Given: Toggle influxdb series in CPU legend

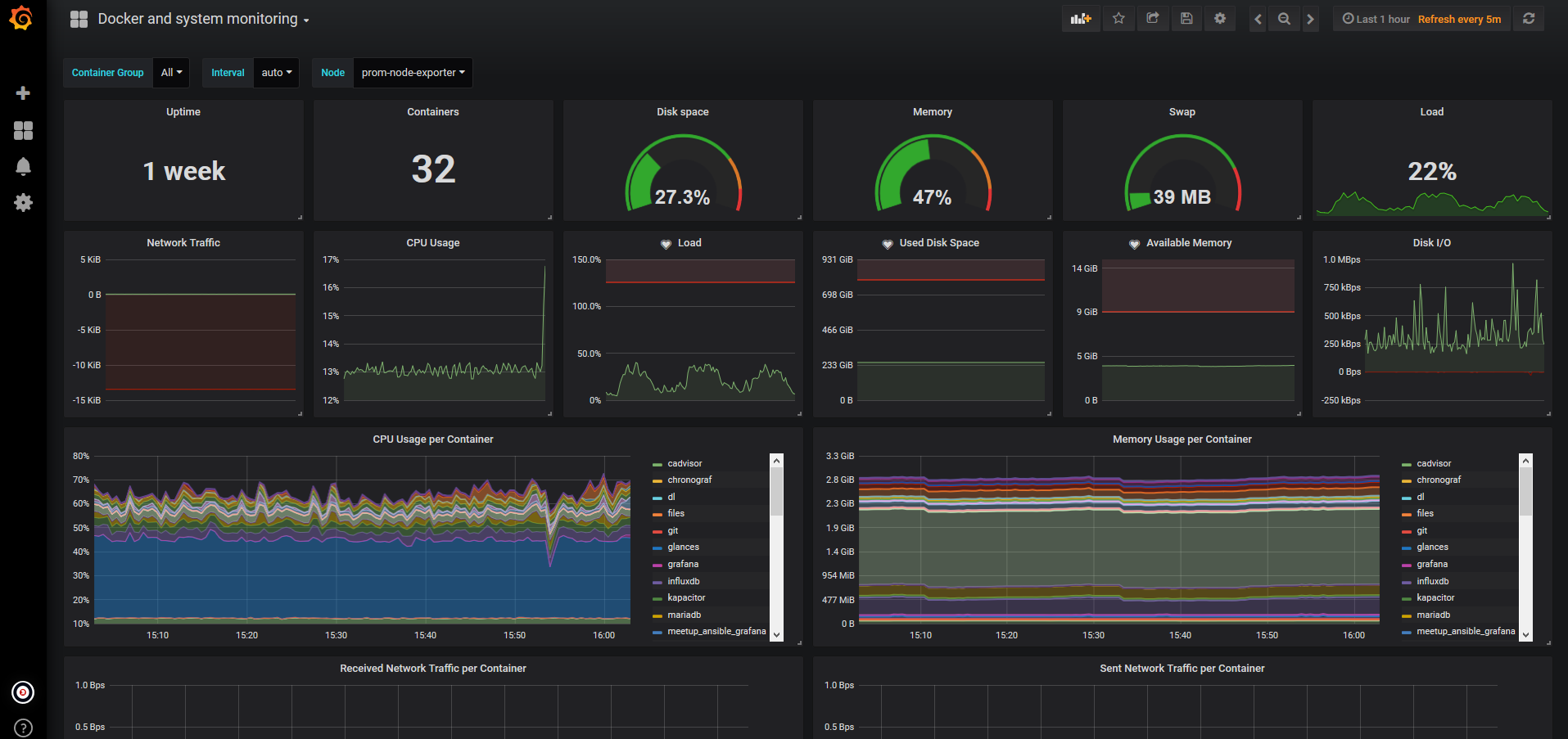Looking at the screenshot, I should 684,582.
